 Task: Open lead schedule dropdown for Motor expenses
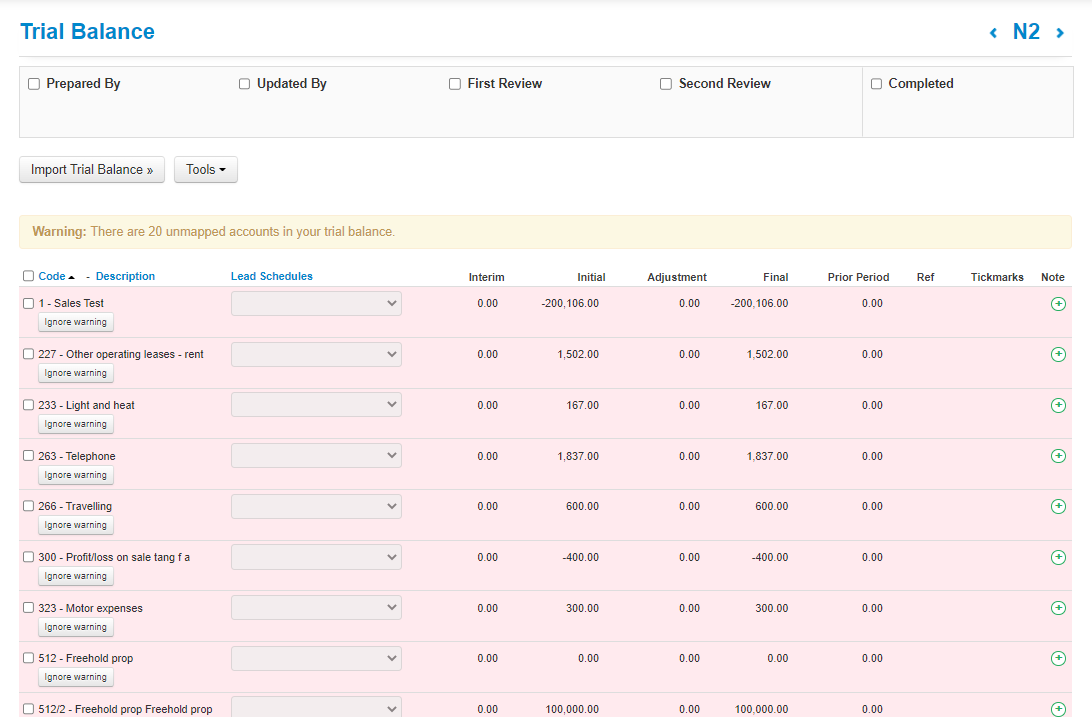point(316,608)
